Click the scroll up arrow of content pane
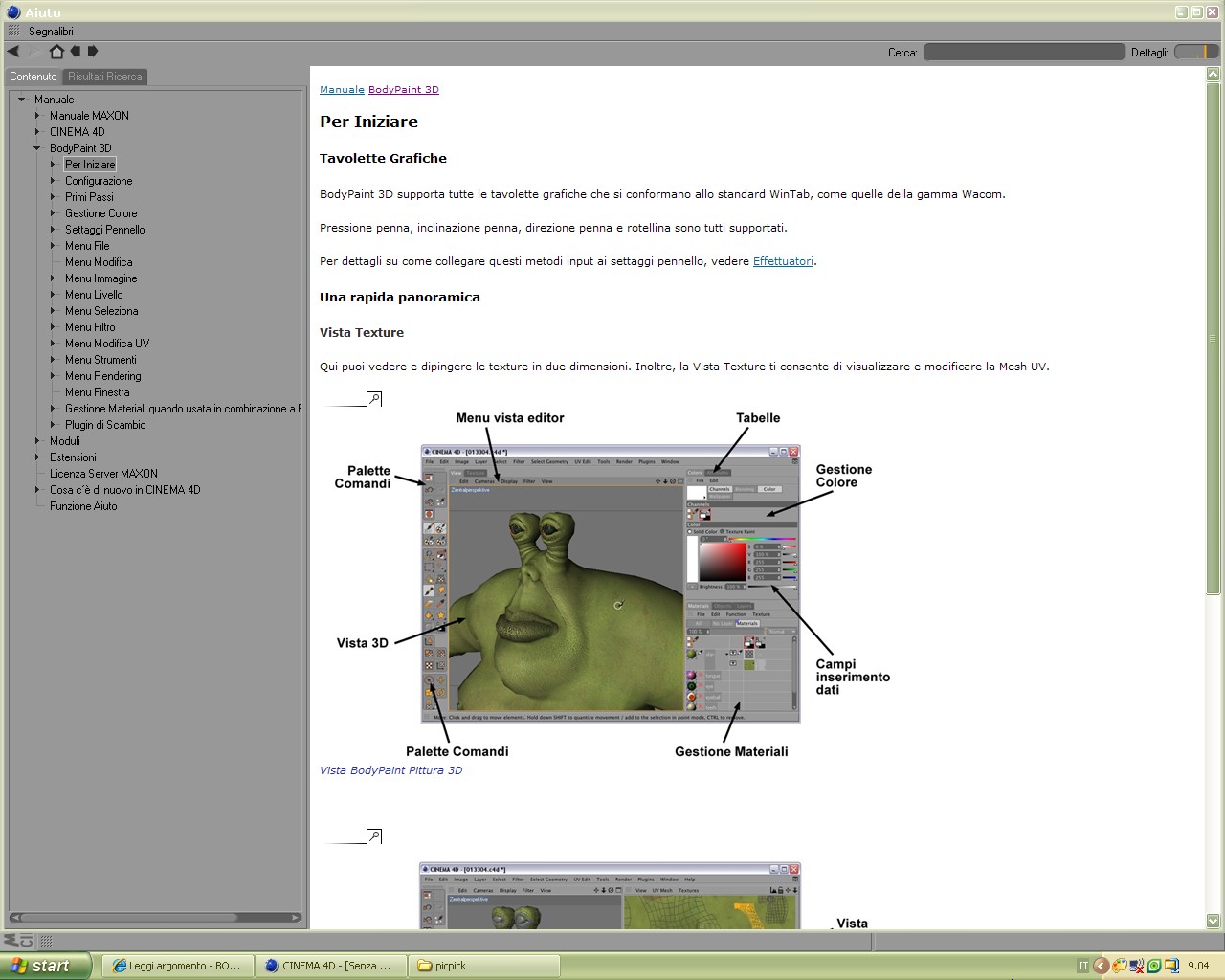 (x=1213, y=74)
